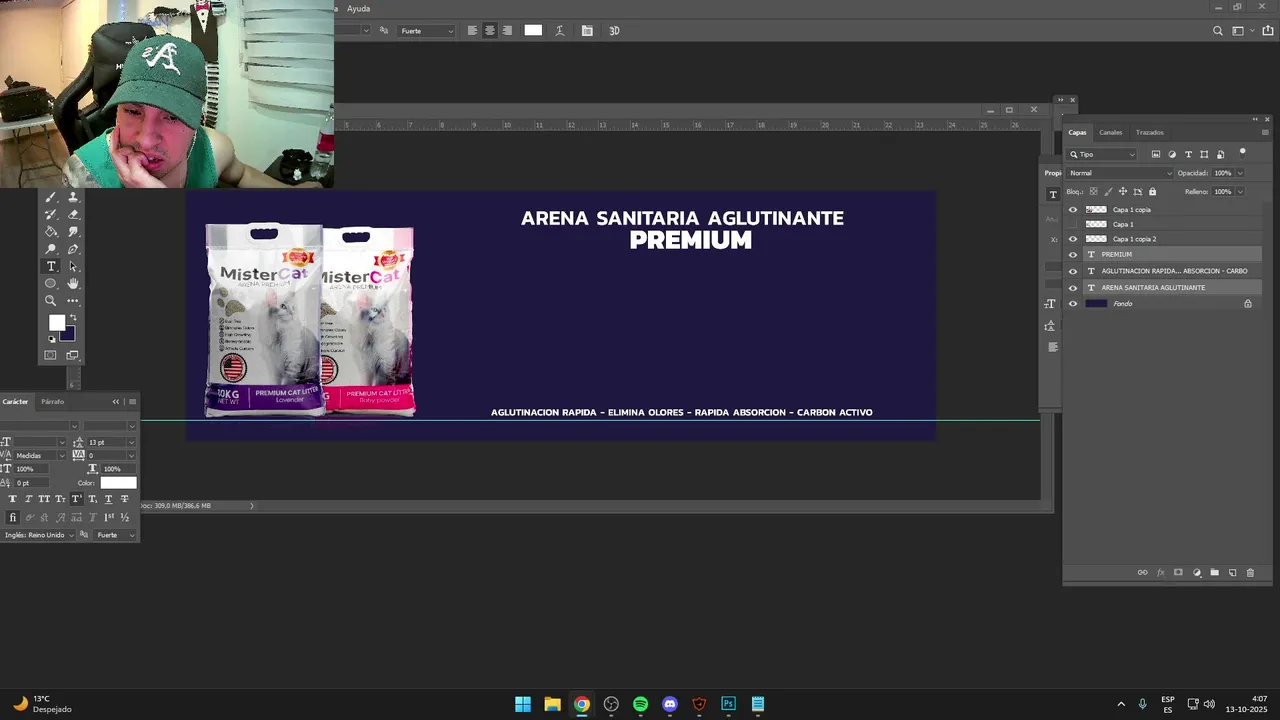Hide the AGLUTINACION RAPIDA text layer
The width and height of the screenshot is (1280, 720).
[1073, 271]
